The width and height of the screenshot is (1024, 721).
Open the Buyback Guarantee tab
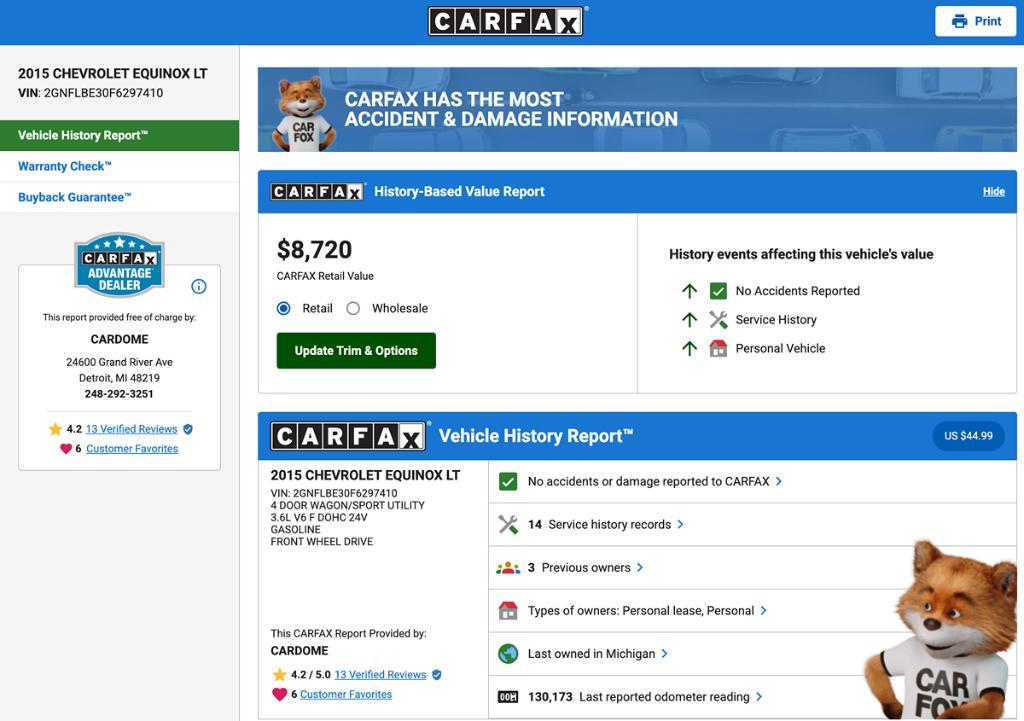pos(120,197)
